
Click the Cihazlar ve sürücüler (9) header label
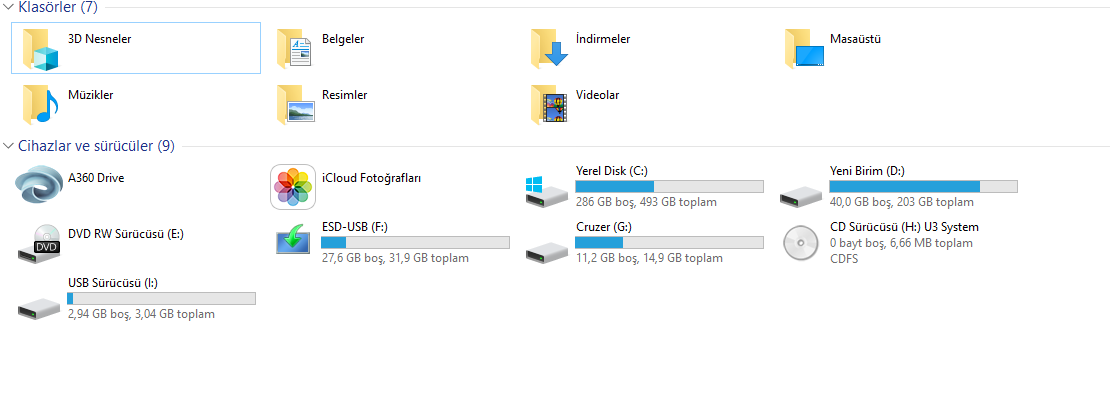(x=96, y=146)
